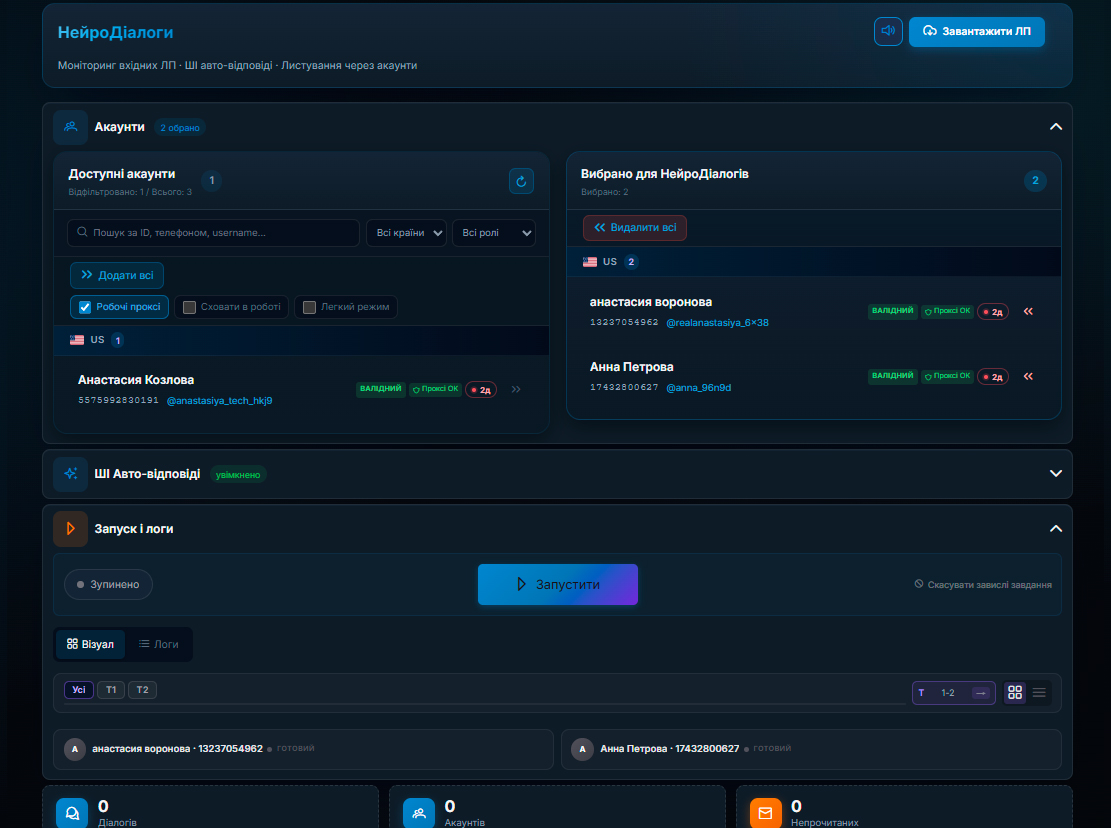Click the accounts section people icon

pyautogui.click(x=71, y=127)
